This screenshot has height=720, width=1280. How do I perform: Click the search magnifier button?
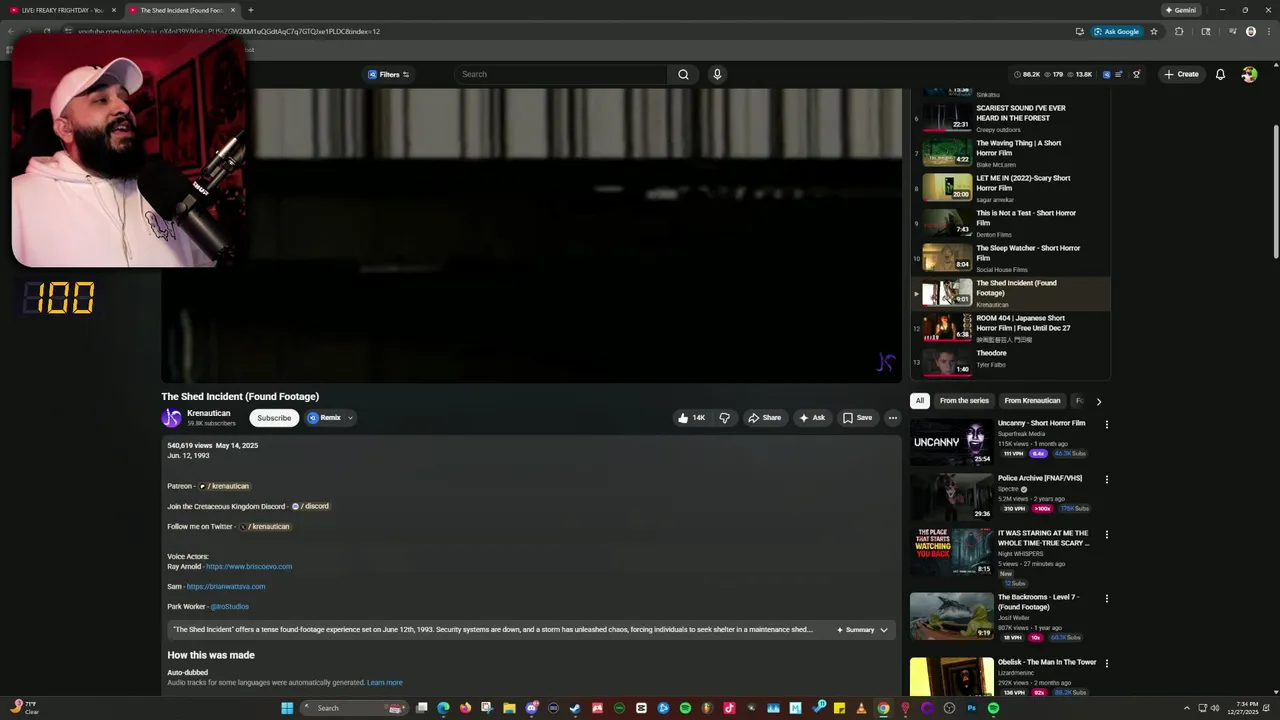(x=683, y=74)
